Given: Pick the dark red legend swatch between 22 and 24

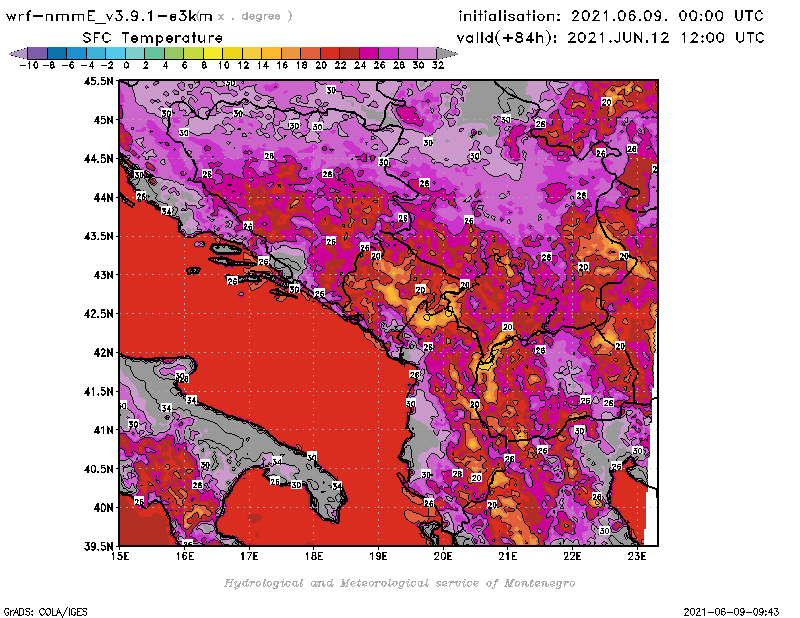Looking at the screenshot, I should [x=349, y=53].
